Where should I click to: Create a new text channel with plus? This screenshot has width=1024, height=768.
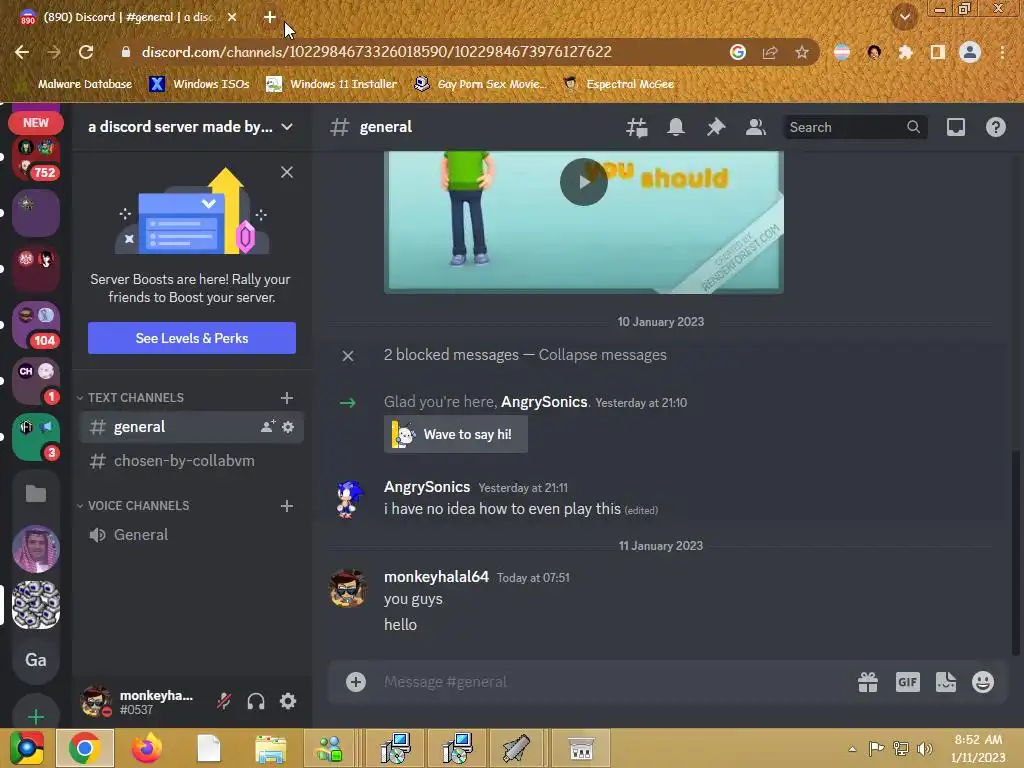[x=287, y=398]
